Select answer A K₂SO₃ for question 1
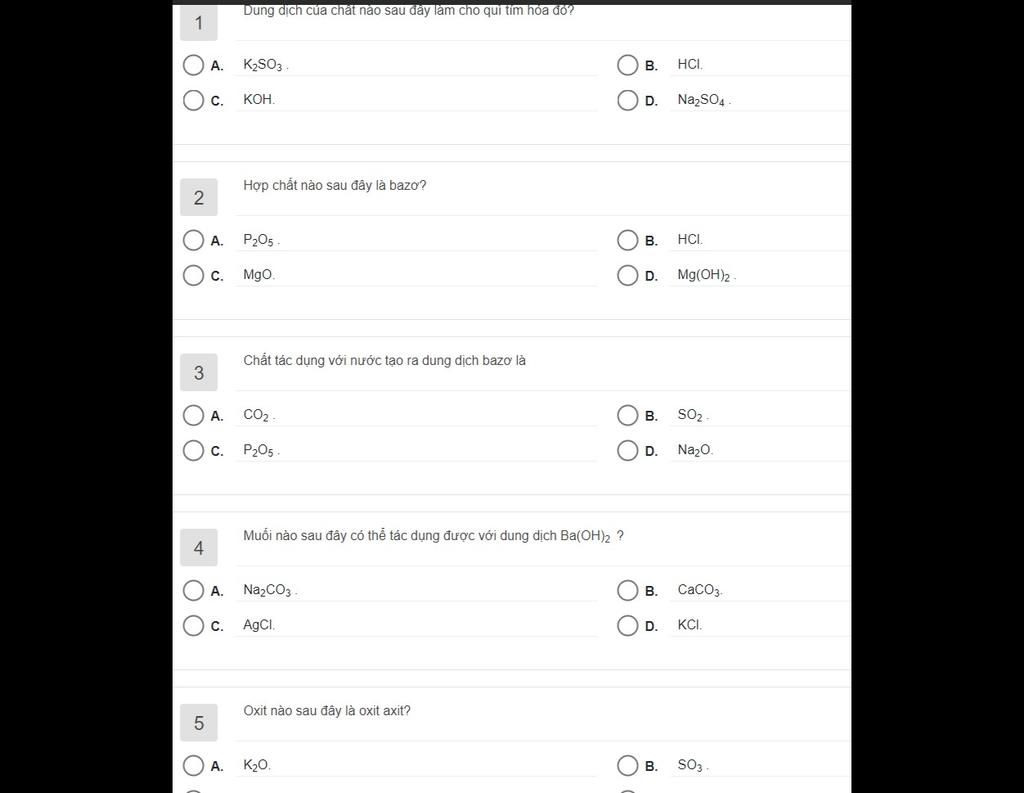This screenshot has height=793, width=1024. 193,65
